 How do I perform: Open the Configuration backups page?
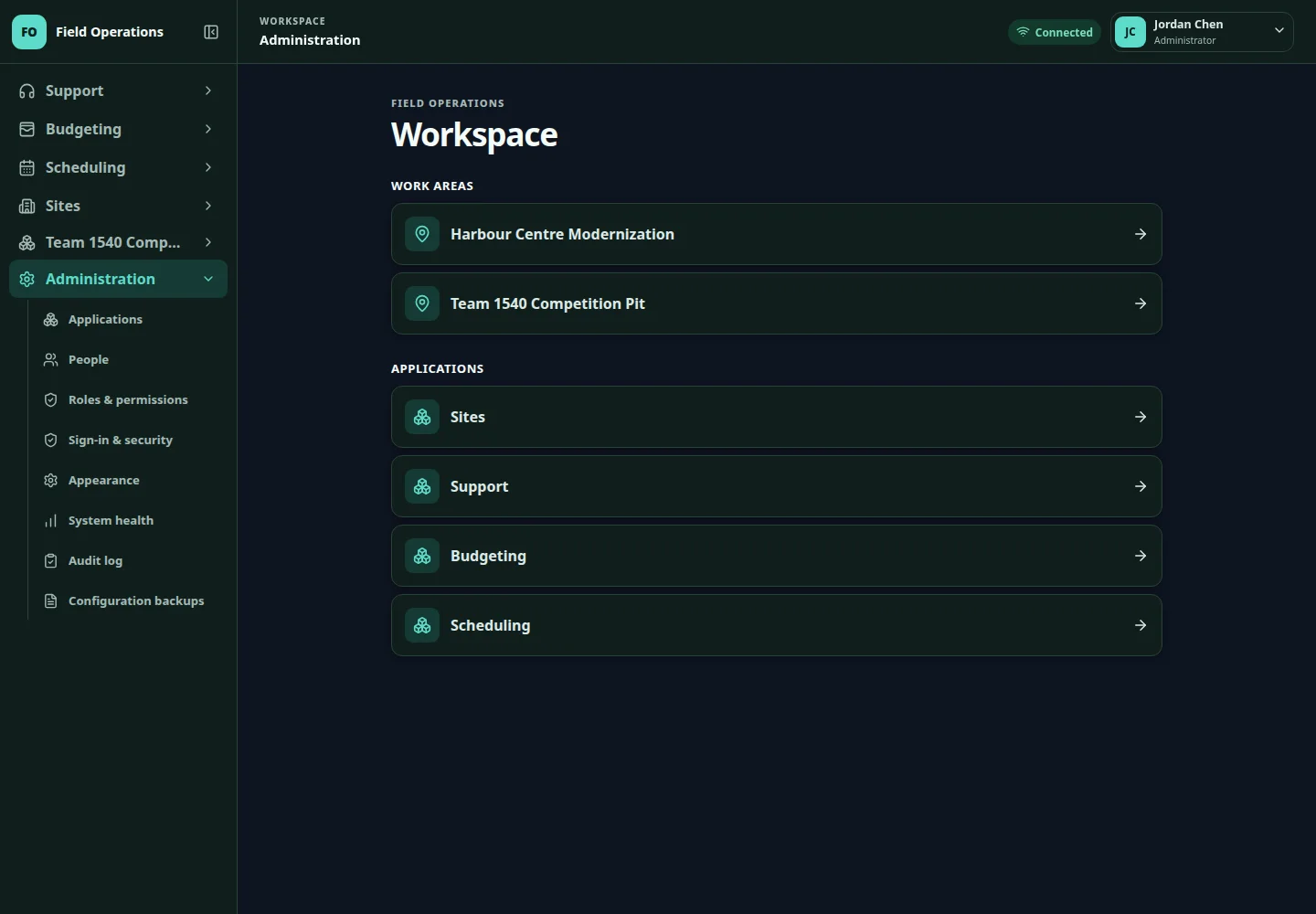coord(130,600)
